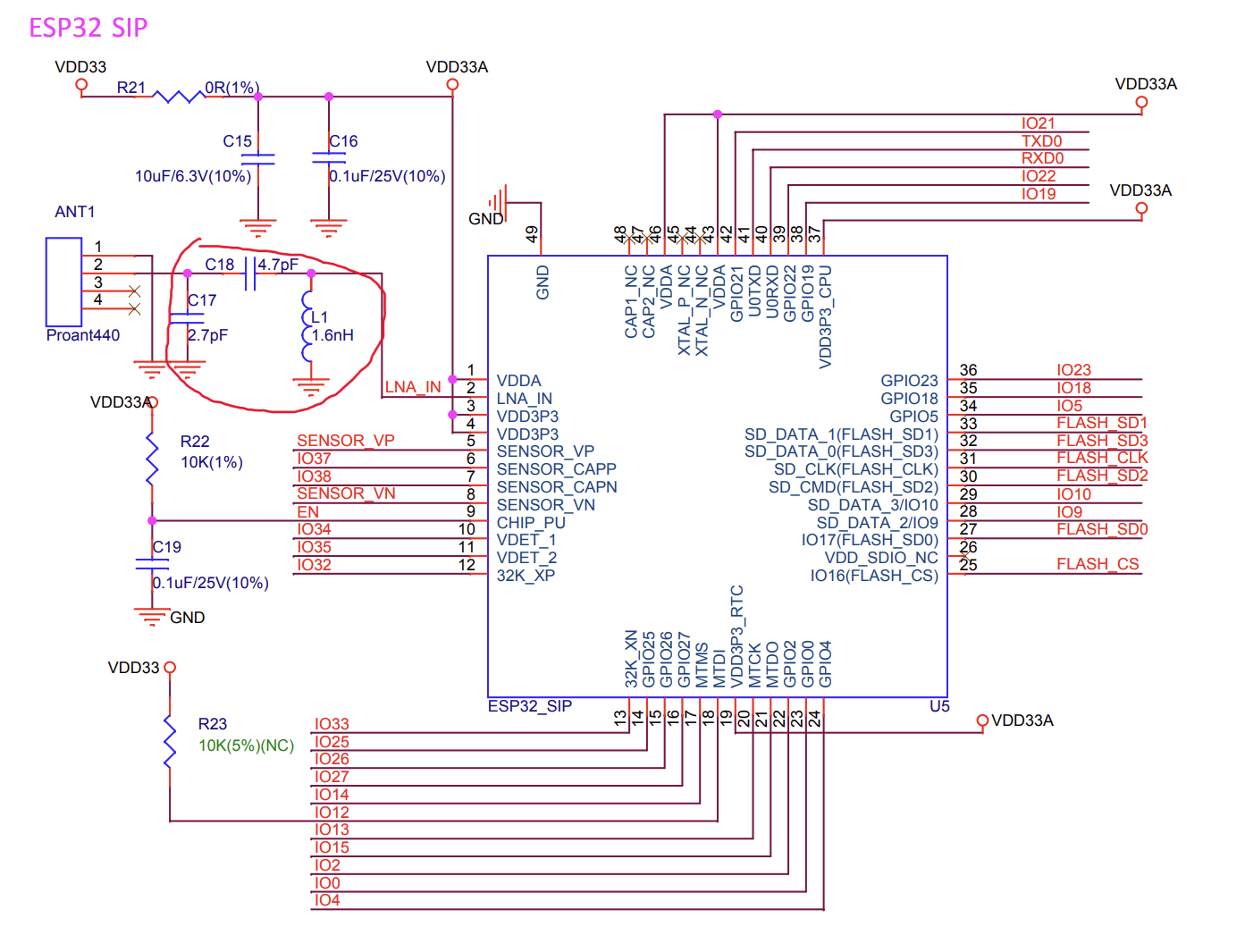The image size is (1245, 952).
Task: Select the IO35 net label
Action: pos(314,547)
